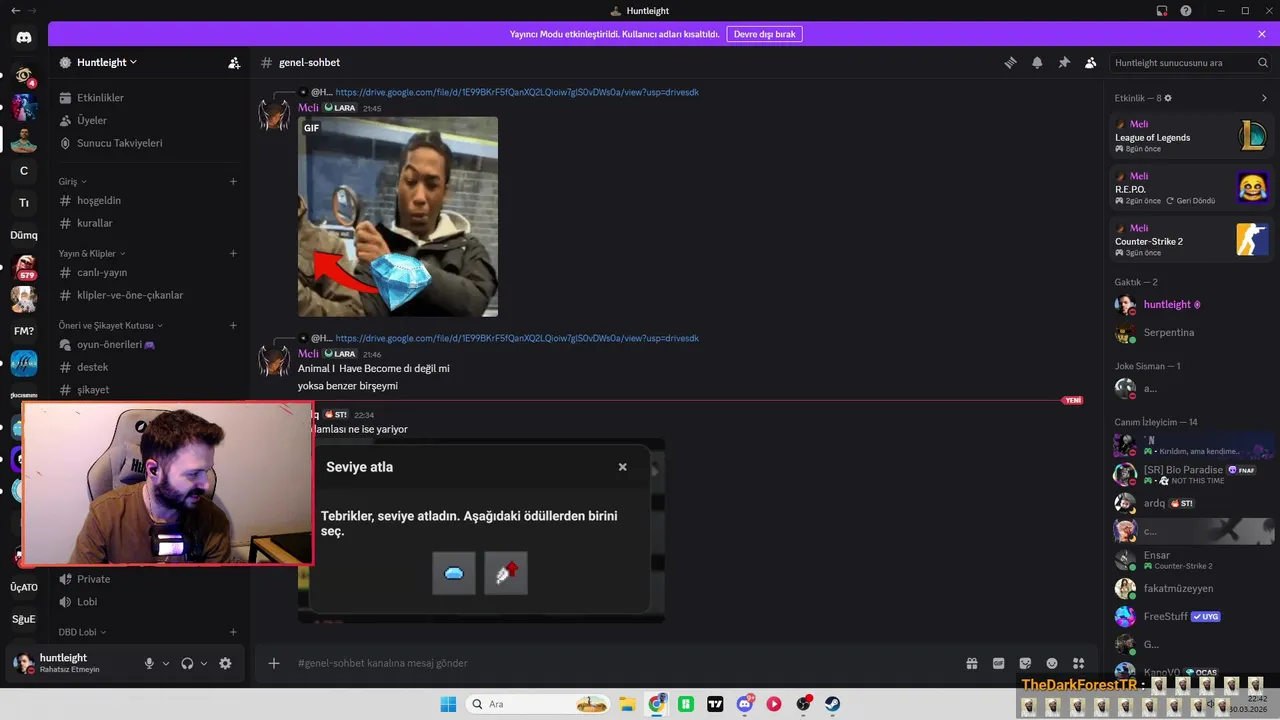
Task: Open Üyeler in the sidebar
Action: click(x=150, y=120)
